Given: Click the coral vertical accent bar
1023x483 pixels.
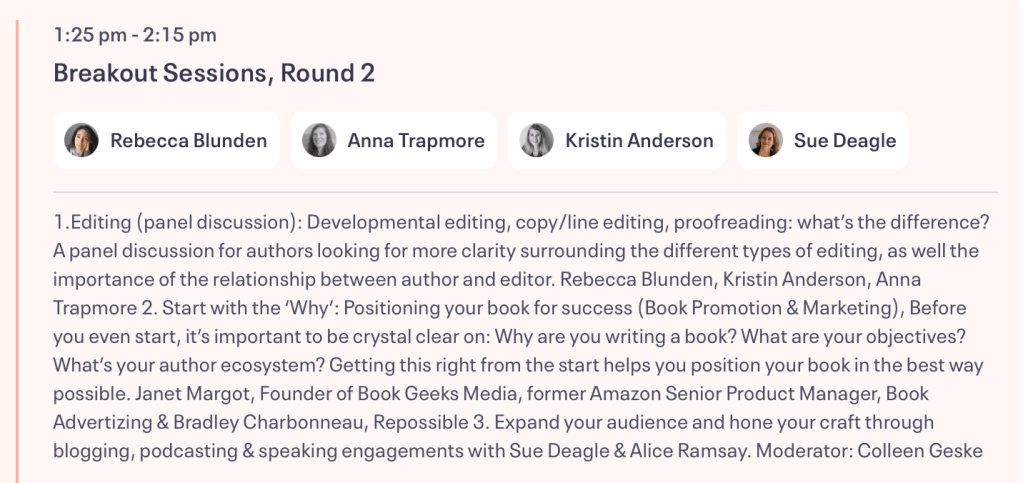Looking at the screenshot, I should (x=17, y=240).
